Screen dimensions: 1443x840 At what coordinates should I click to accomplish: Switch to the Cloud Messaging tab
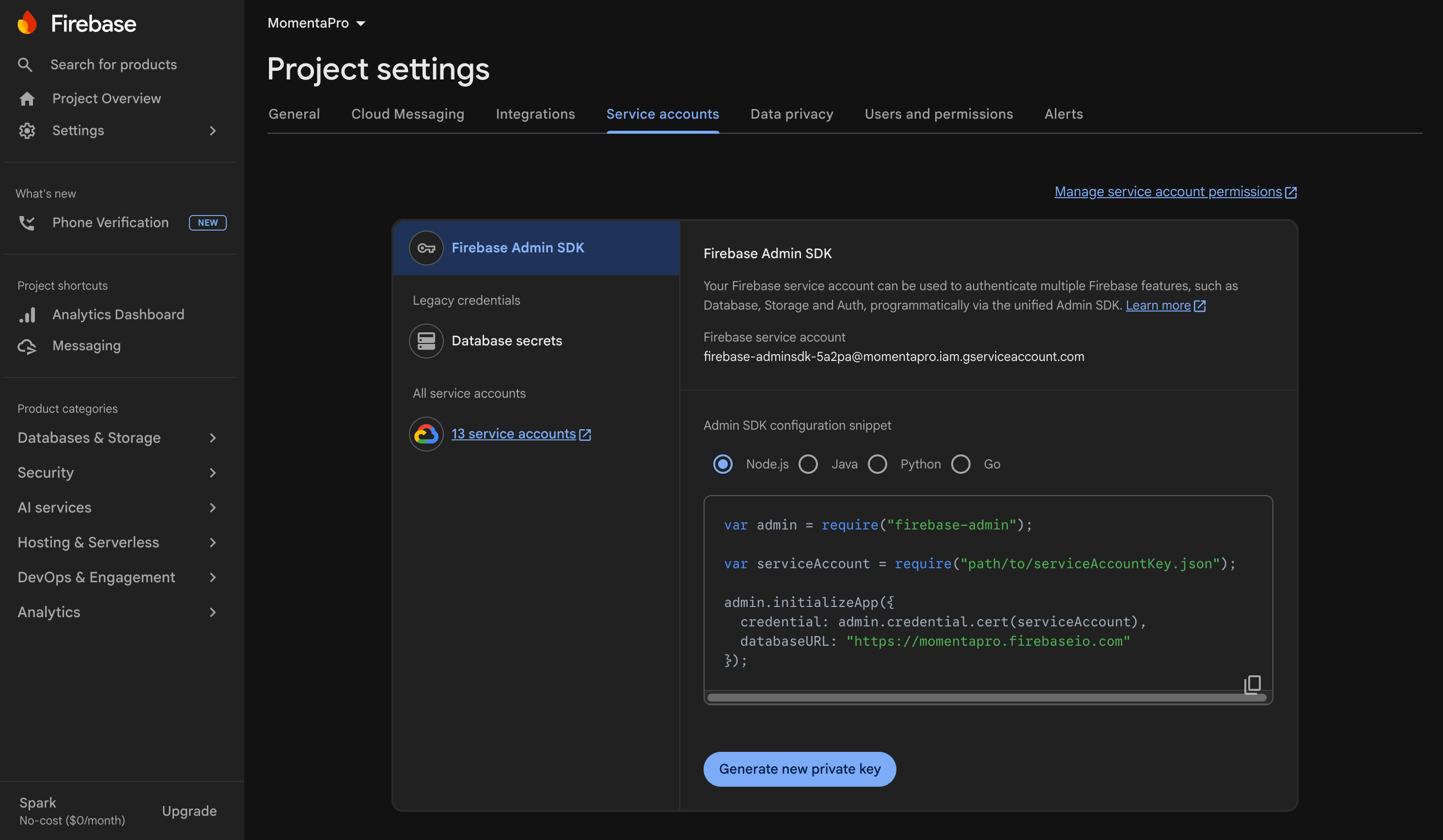coord(408,114)
